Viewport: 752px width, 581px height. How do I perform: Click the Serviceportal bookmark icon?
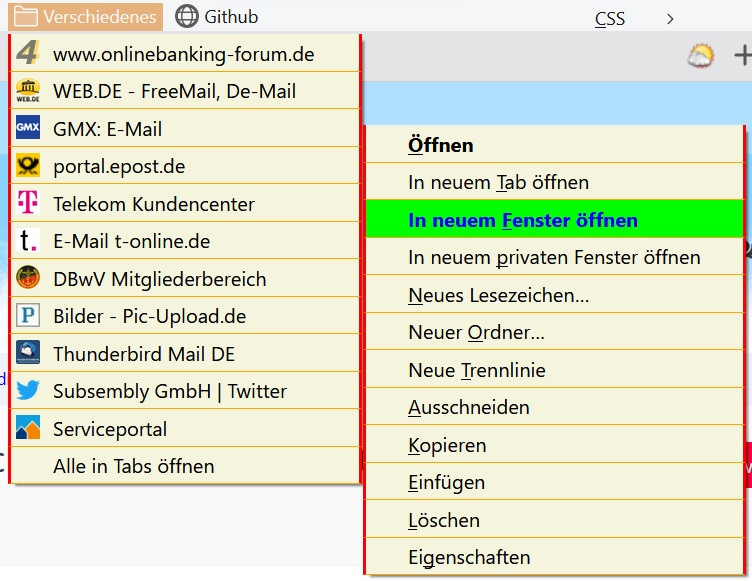(28, 429)
